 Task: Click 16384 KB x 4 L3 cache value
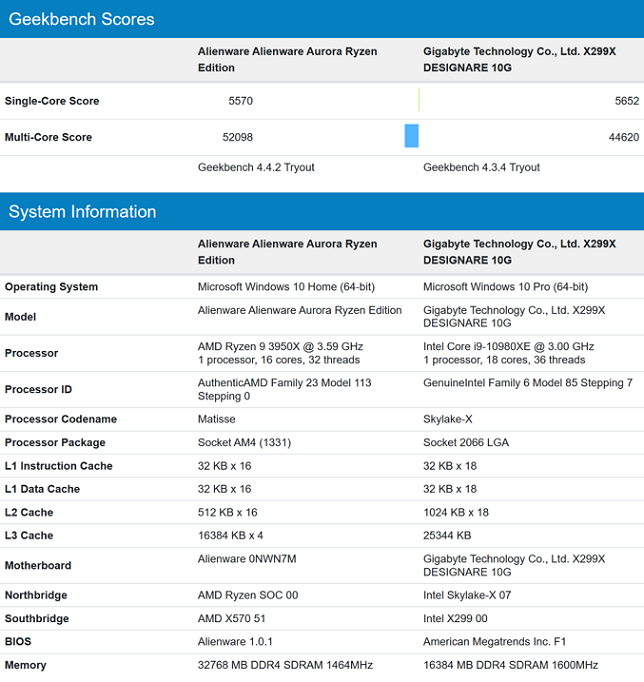click(x=230, y=535)
